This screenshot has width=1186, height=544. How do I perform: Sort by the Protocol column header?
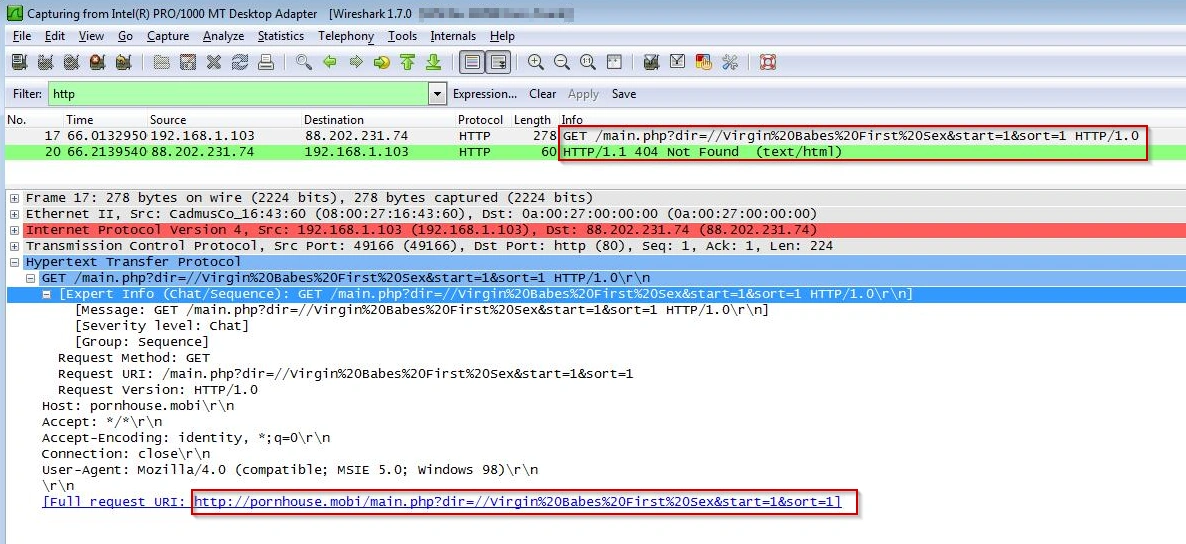point(480,120)
